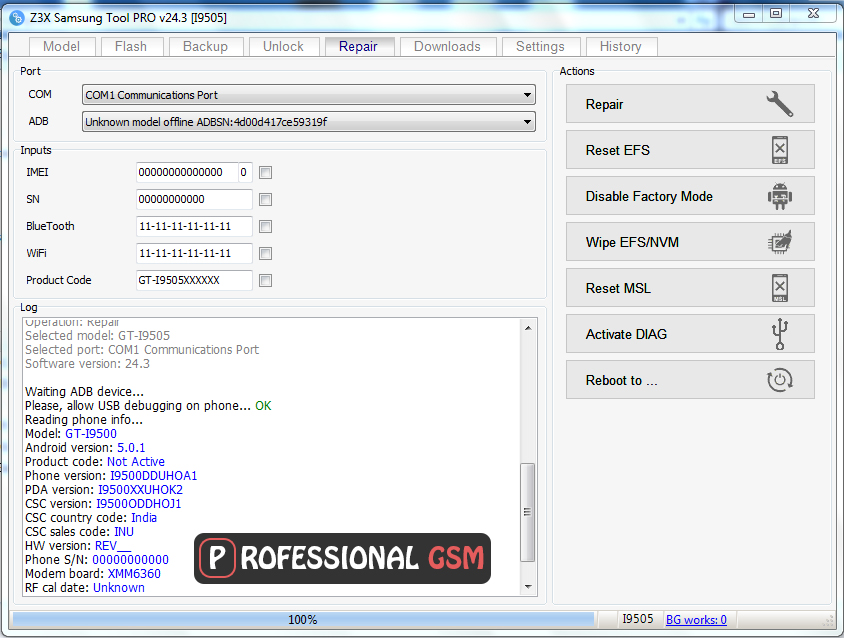This screenshot has width=844, height=638.
Task: Tick the IMEI checkbox
Action: (x=265, y=172)
